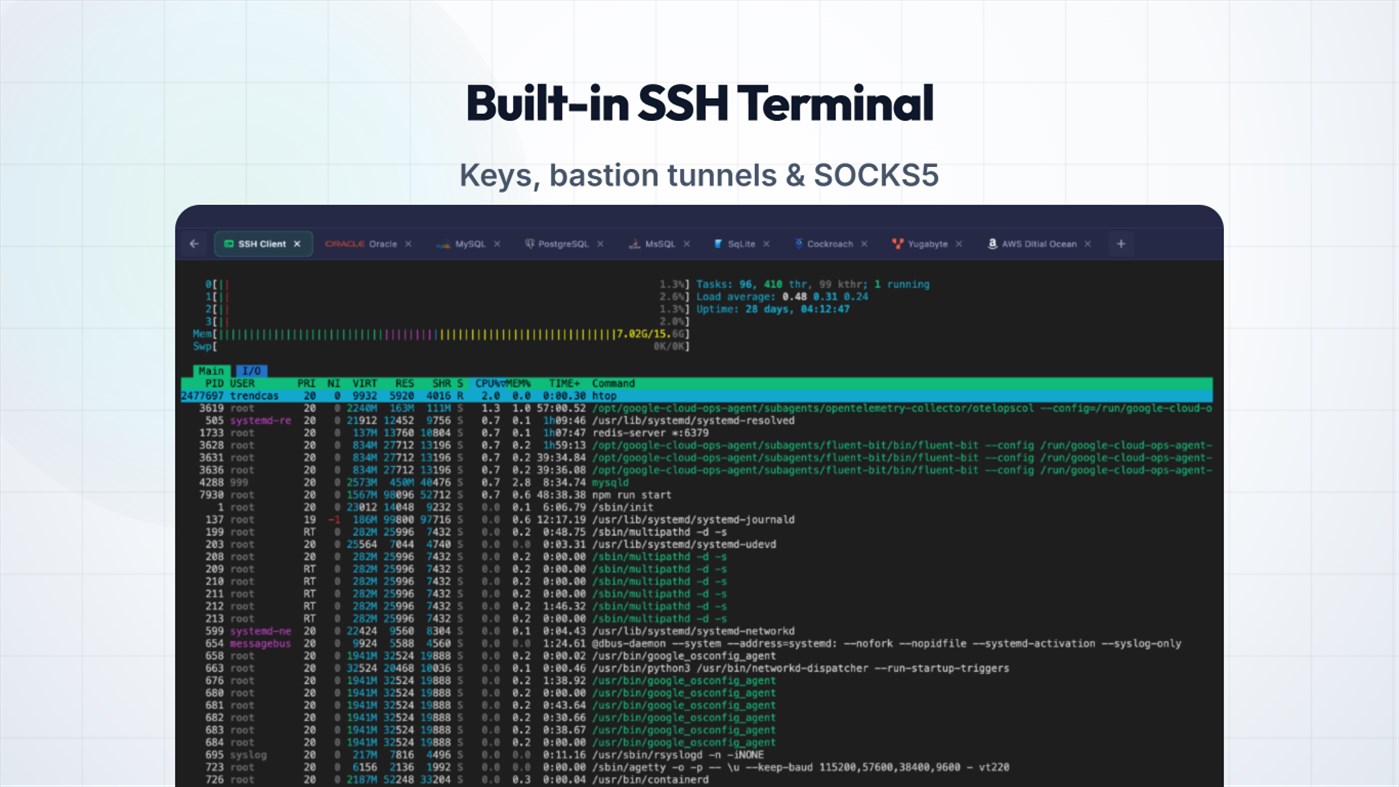Image resolution: width=1399 pixels, height=787 pixels.
Task: Switch to the Oracle tab
Action: (368, 244)
